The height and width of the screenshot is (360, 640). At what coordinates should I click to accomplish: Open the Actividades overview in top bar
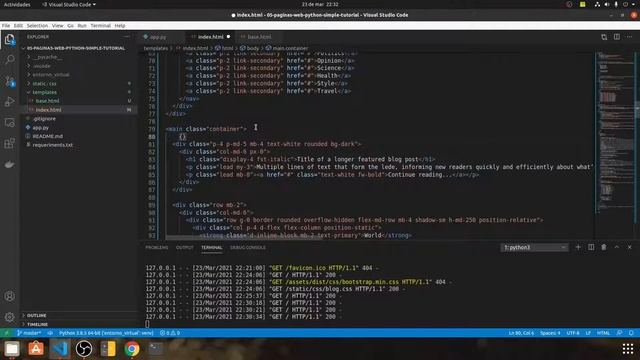[x=17, y=4]
